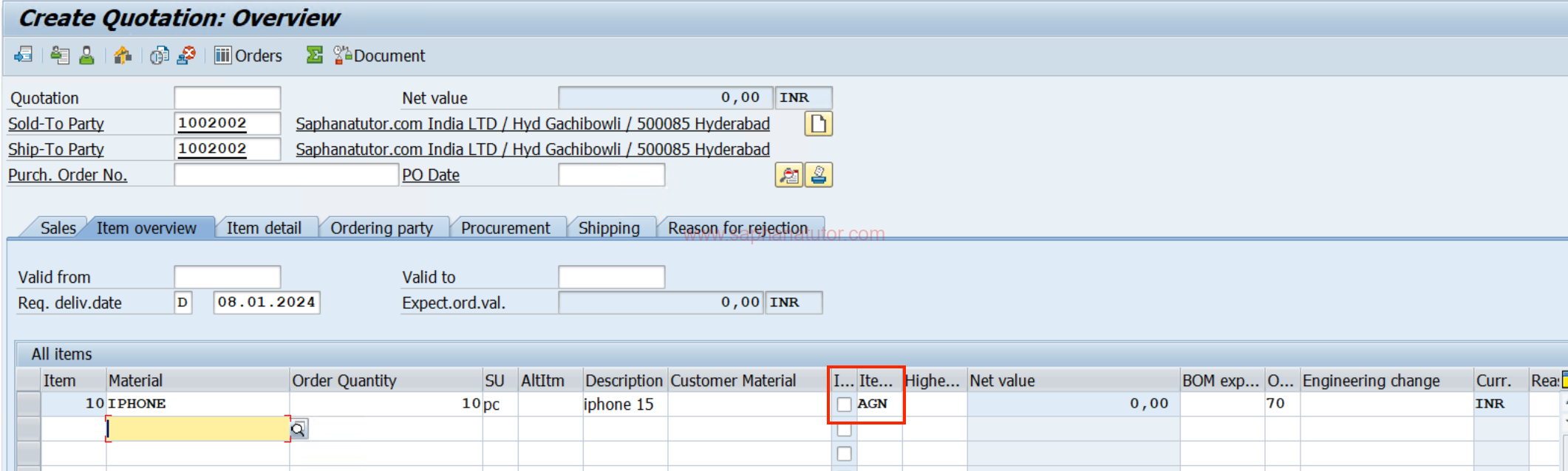Click the Description column header
1568x471 pixels.
coord(624,380)
